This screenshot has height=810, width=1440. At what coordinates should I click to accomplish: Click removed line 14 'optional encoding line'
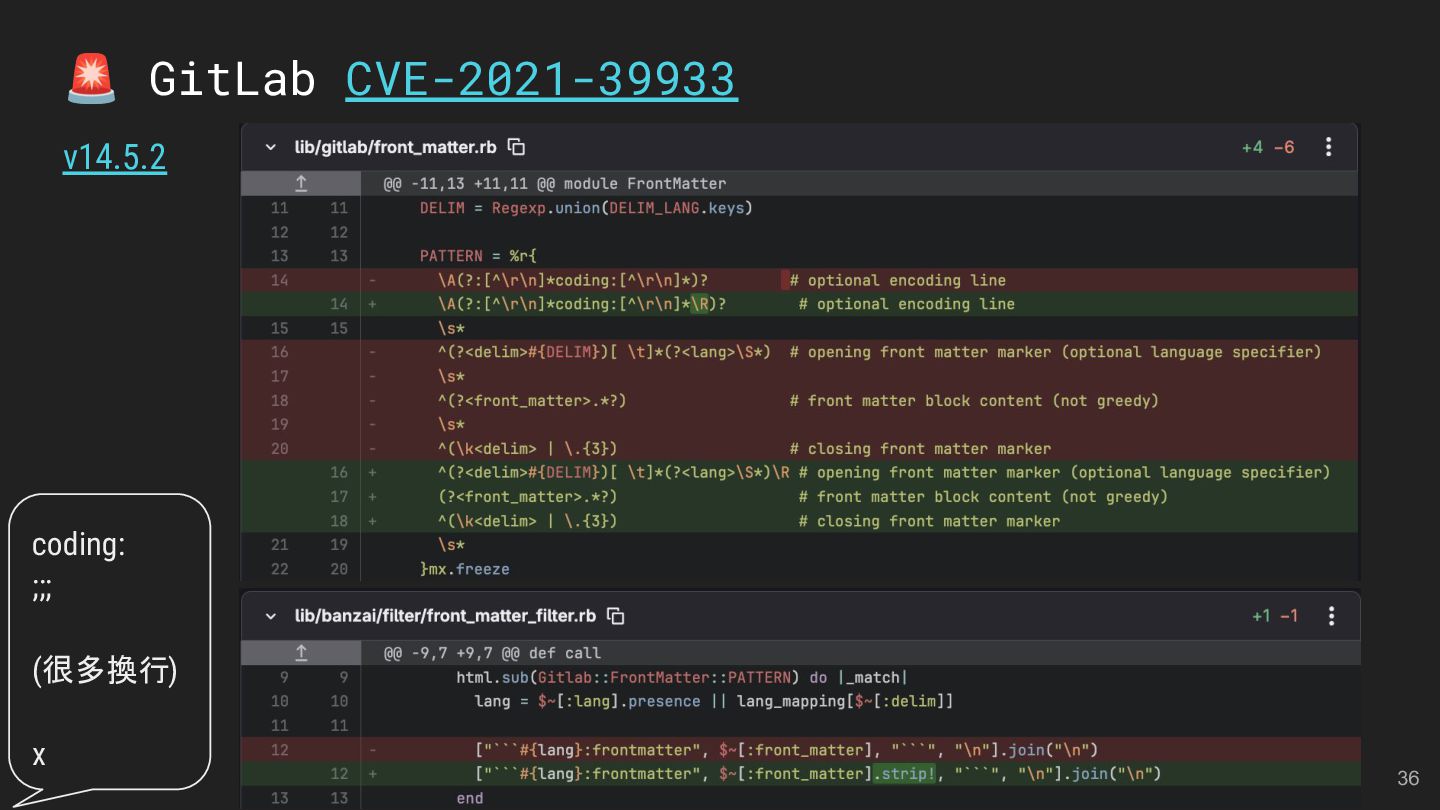(x=800, y=280)
